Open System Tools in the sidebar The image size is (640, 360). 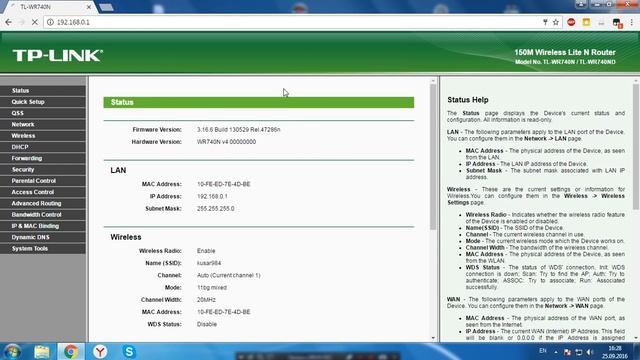(x=43, y=249)
